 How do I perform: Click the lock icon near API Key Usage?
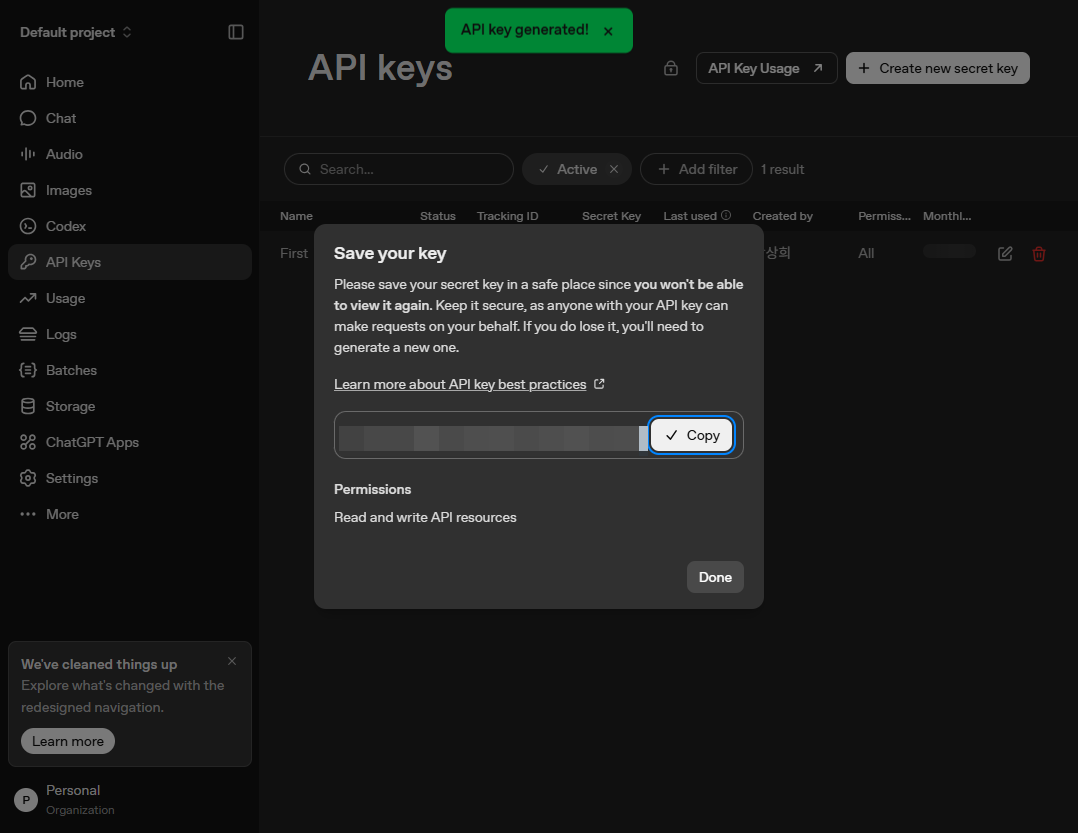pos(671,68)
